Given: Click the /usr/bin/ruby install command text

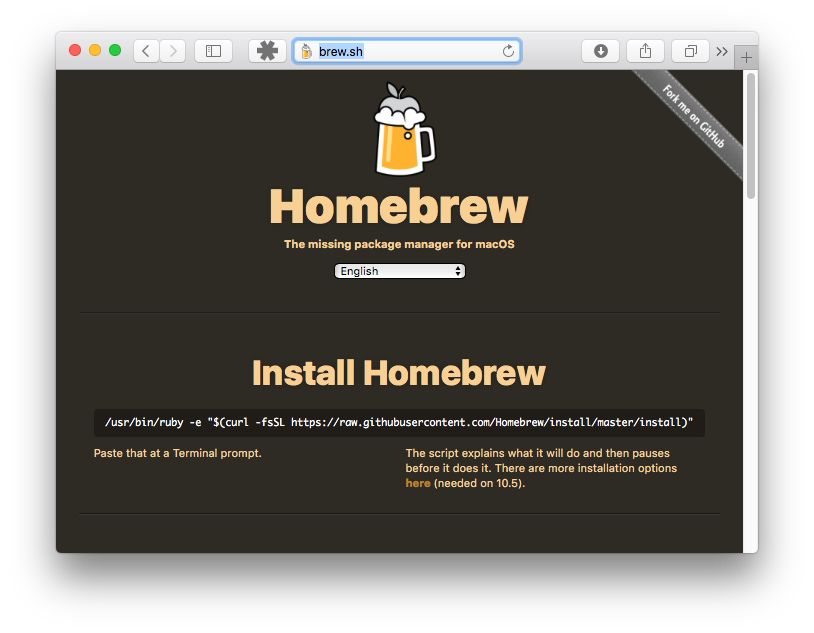Looking at the screenshot, I should (399, 422).
